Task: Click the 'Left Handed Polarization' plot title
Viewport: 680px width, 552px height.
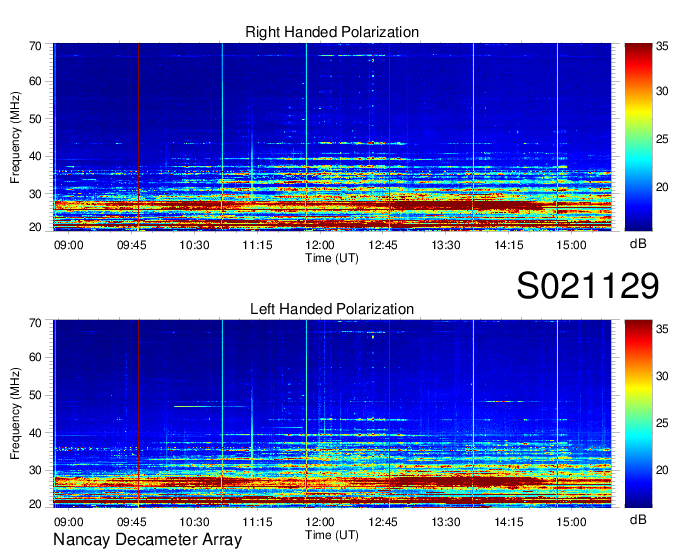Action: [332, 309]
